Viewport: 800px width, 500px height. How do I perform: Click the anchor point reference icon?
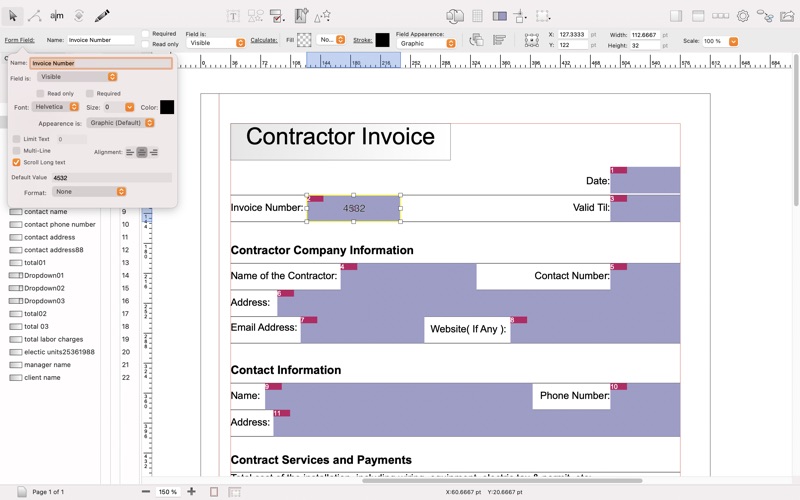[532, 40]
